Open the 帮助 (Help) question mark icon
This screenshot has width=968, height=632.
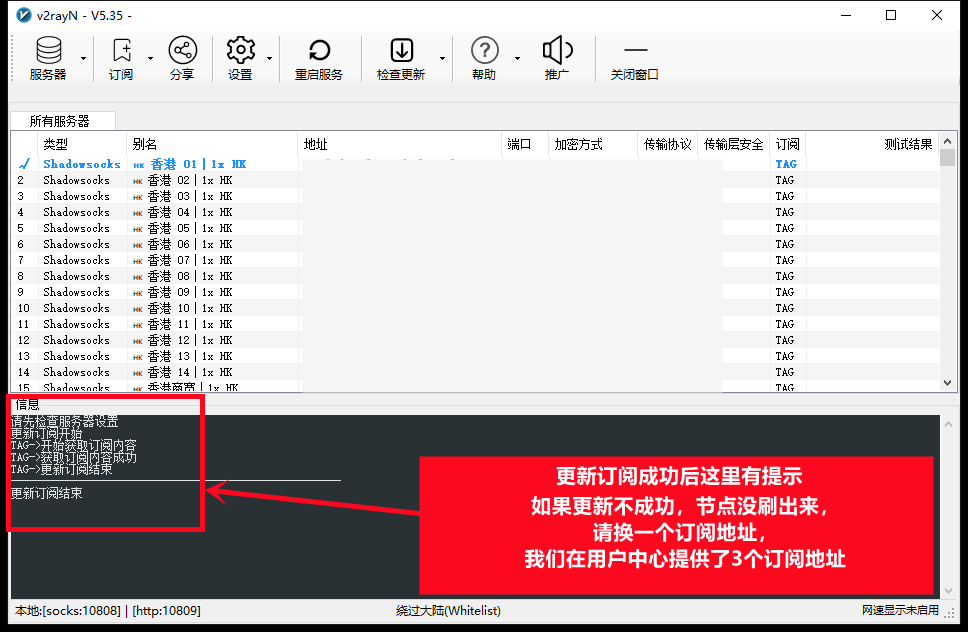pos(484,51)
